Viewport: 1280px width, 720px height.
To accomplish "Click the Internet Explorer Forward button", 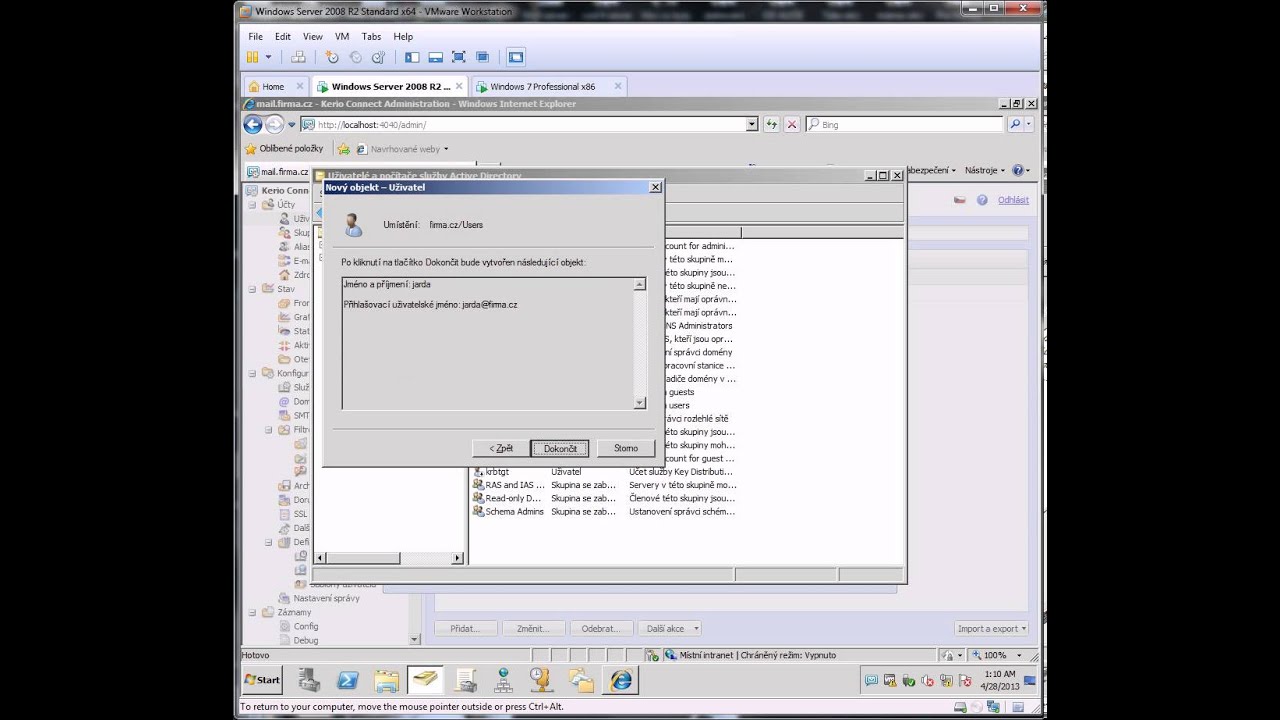I will 274,124.
